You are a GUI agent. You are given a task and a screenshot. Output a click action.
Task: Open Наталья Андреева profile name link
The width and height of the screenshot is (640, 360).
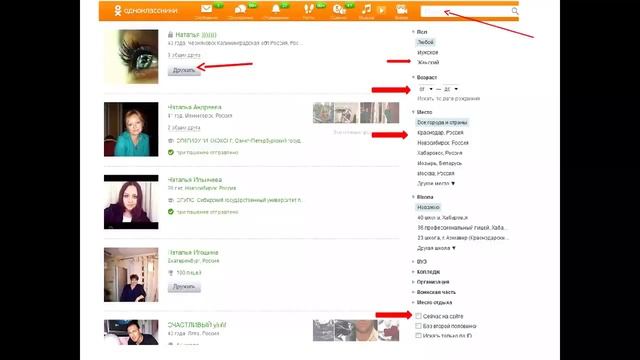pos(195,107)
